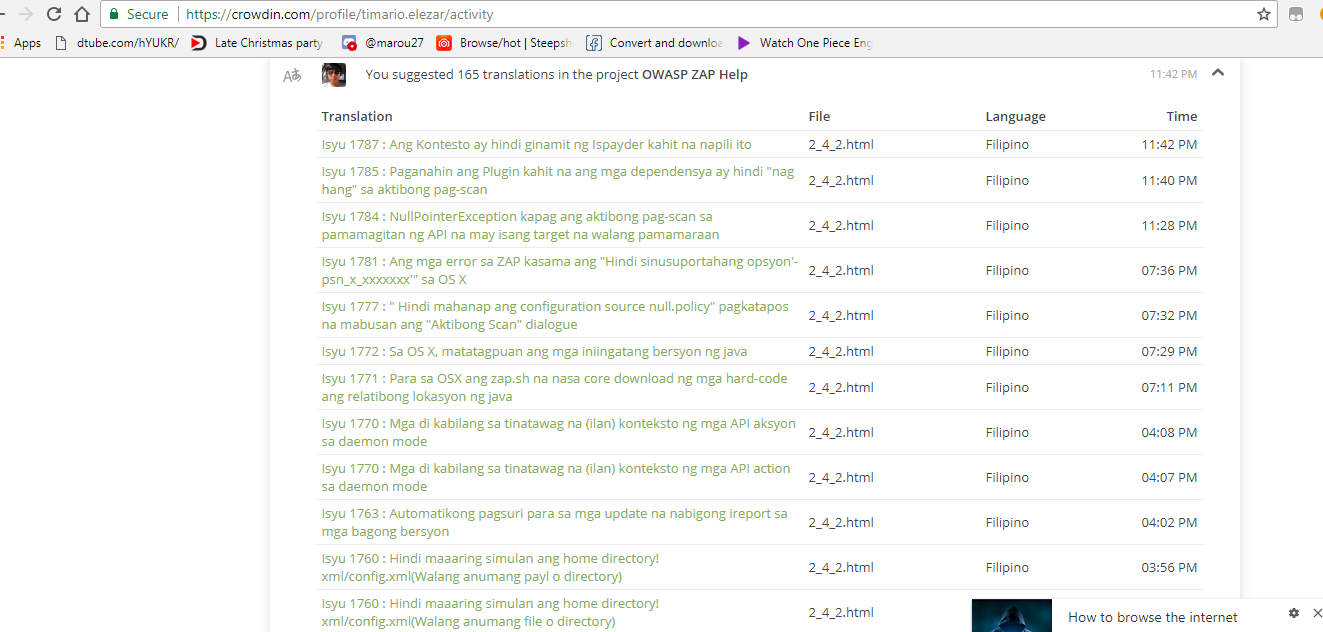1323x632 pixels.
Task: Collapse the OWASP ZAP Help activity group
Action: tap(1218, 72)
